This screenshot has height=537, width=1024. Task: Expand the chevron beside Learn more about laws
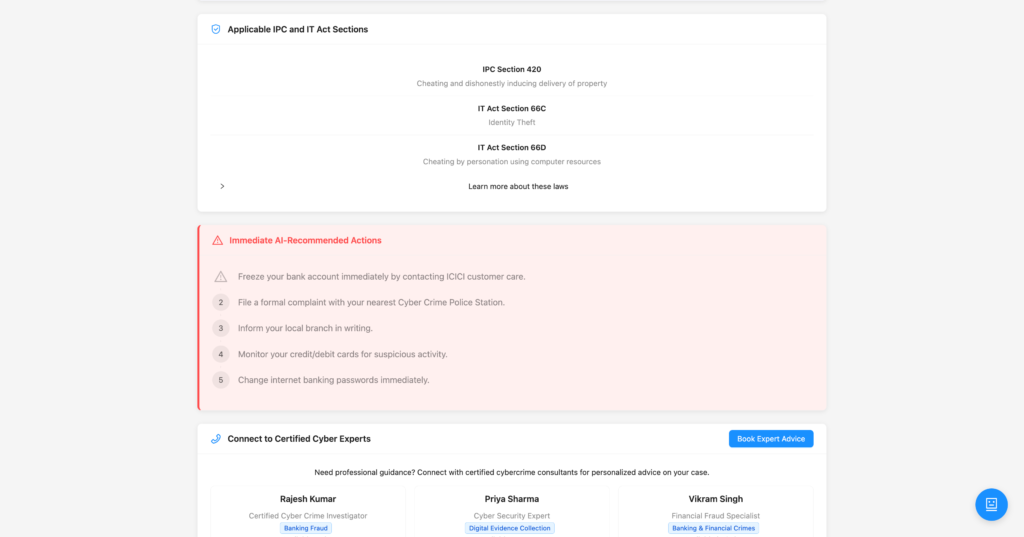(222, 186)
